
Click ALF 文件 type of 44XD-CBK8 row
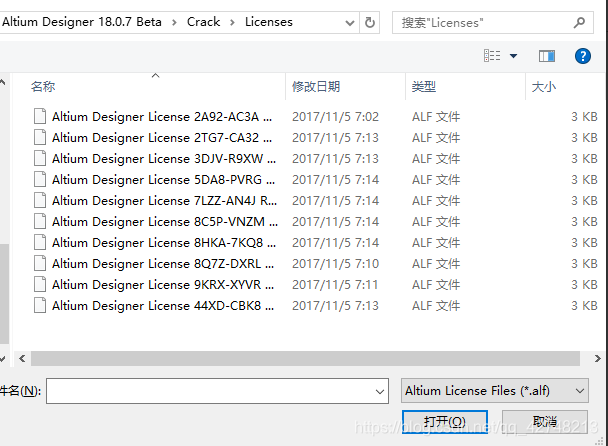click(x=436, y=306)
